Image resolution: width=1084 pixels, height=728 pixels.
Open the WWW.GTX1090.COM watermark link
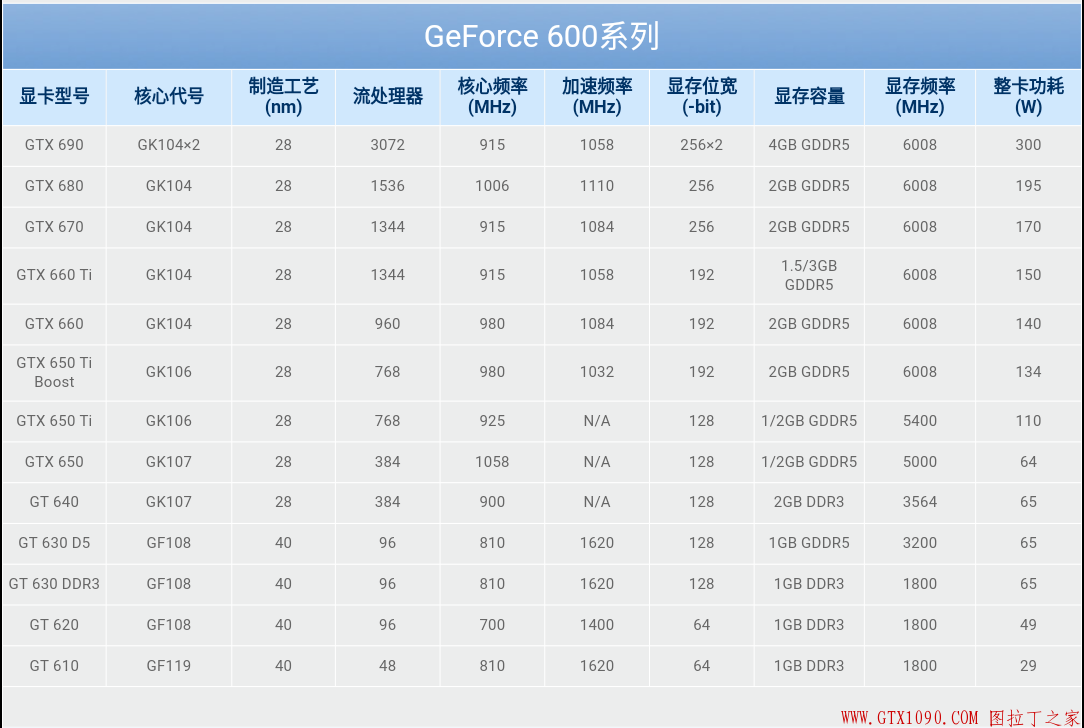909,717
